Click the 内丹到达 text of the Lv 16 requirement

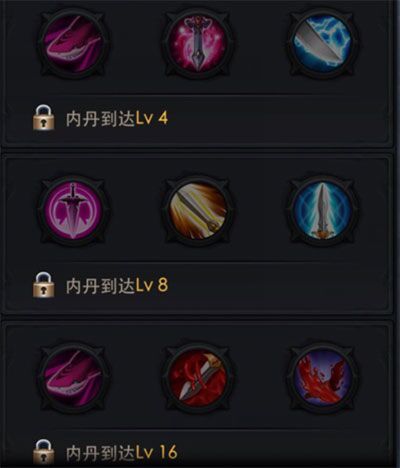coord(100,453)
